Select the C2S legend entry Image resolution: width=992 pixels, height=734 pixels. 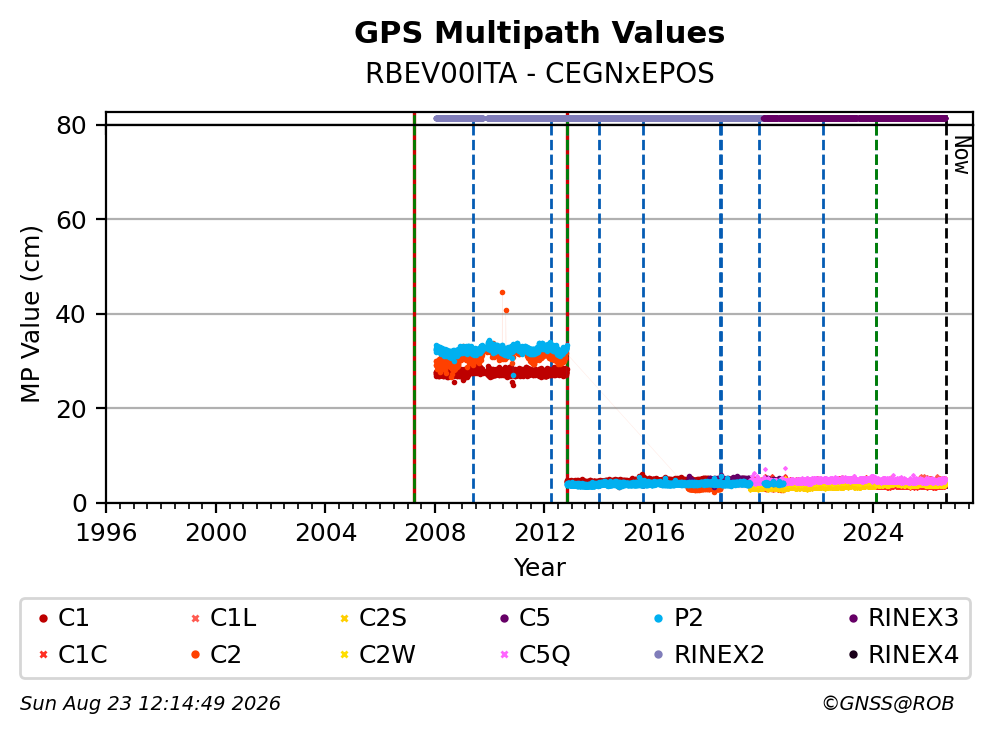pos(373,618)
